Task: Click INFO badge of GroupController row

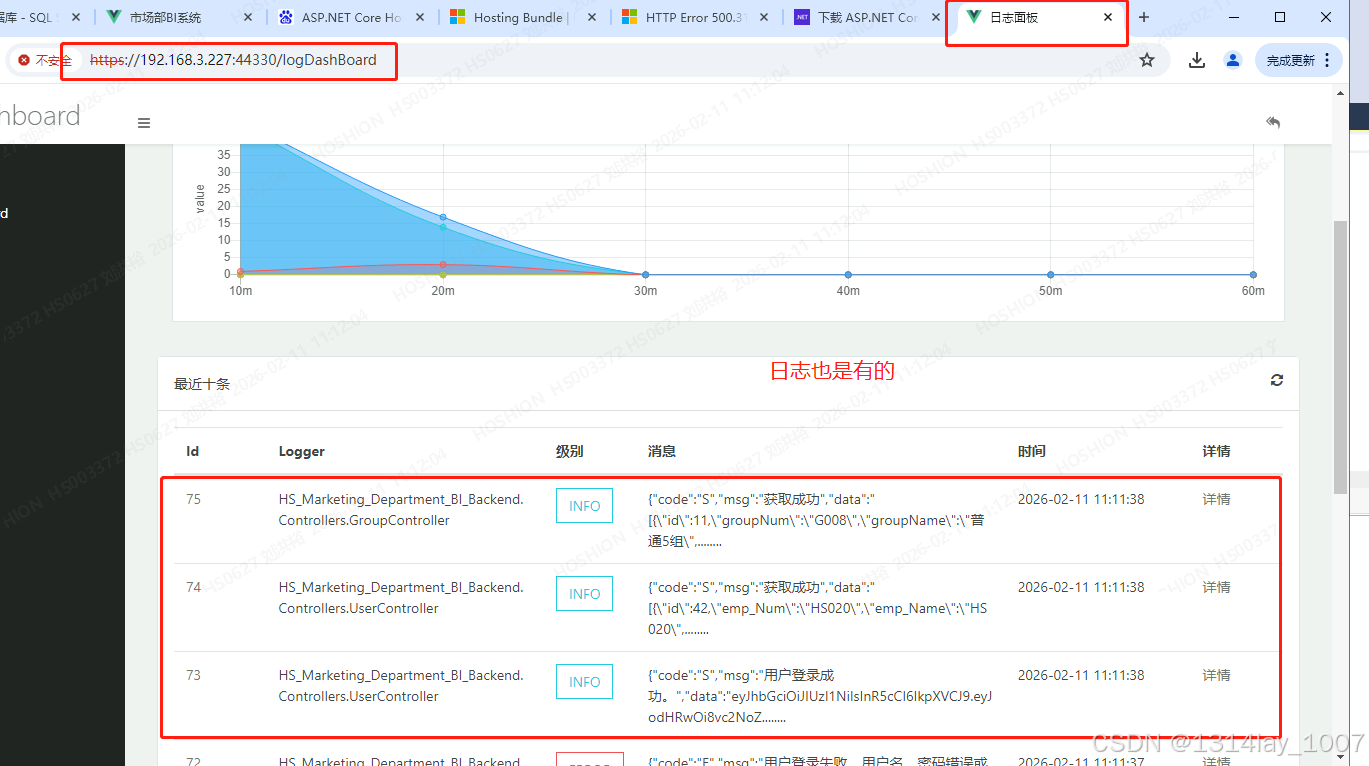Action: point(585,506)
